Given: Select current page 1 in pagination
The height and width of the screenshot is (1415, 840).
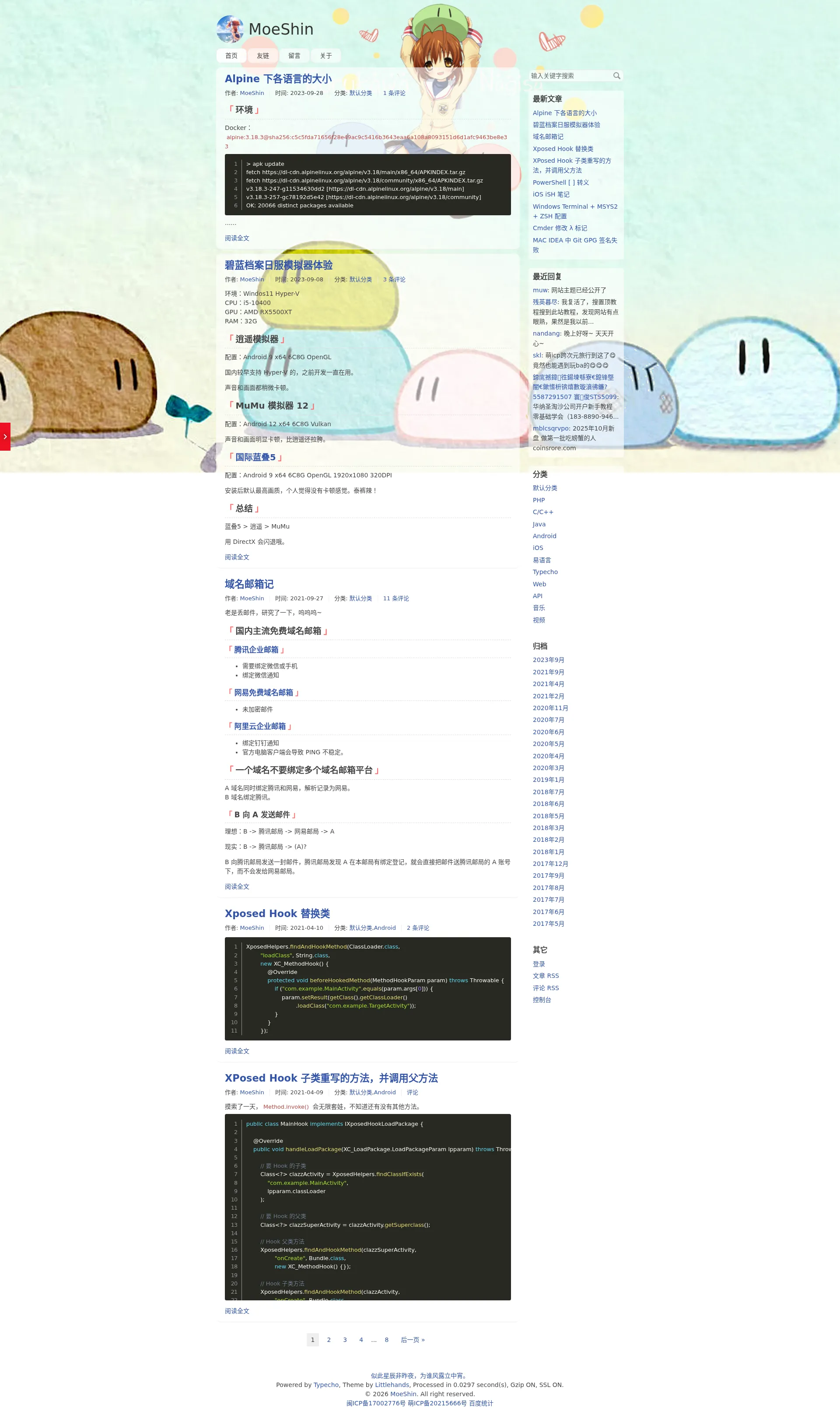Looking at the screenshot, I should coord(312,1340).
